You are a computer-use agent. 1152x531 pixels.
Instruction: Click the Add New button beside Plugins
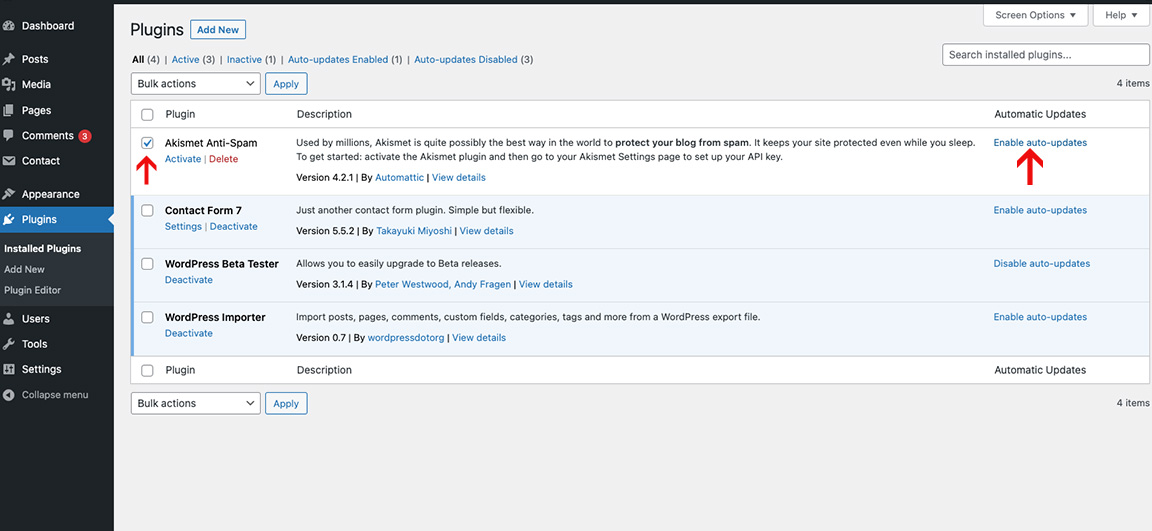tap(218, 29)
